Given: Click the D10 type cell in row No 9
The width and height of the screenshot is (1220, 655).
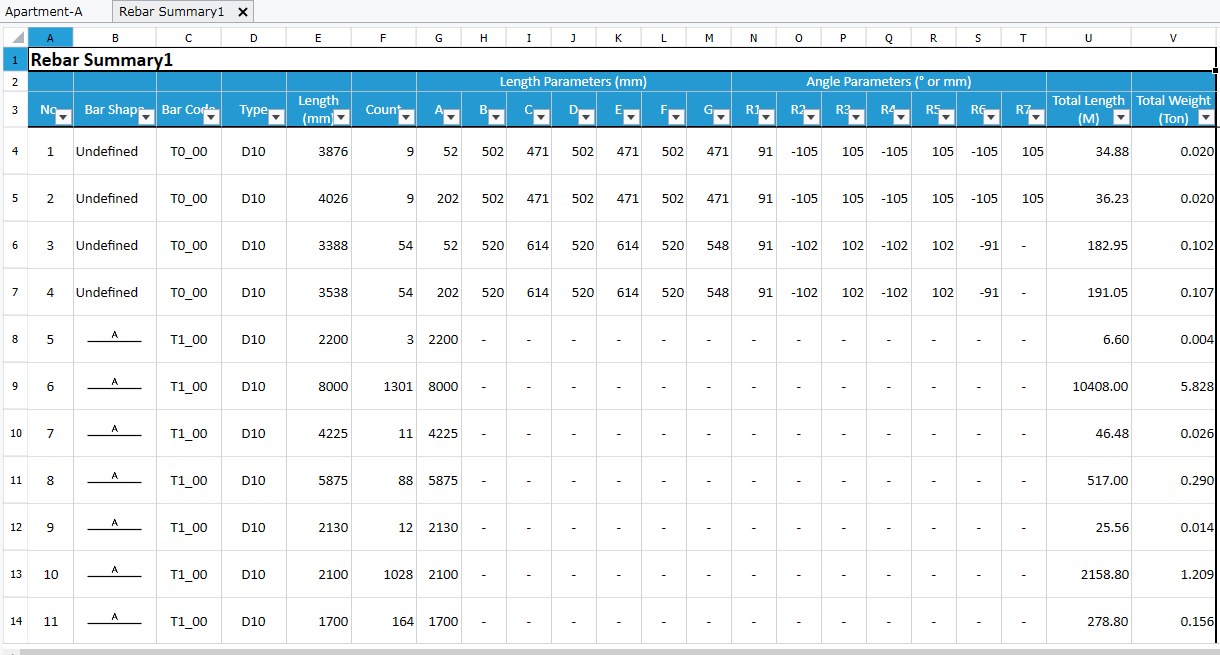Looking at the screenshot, I should pos(253,527).
